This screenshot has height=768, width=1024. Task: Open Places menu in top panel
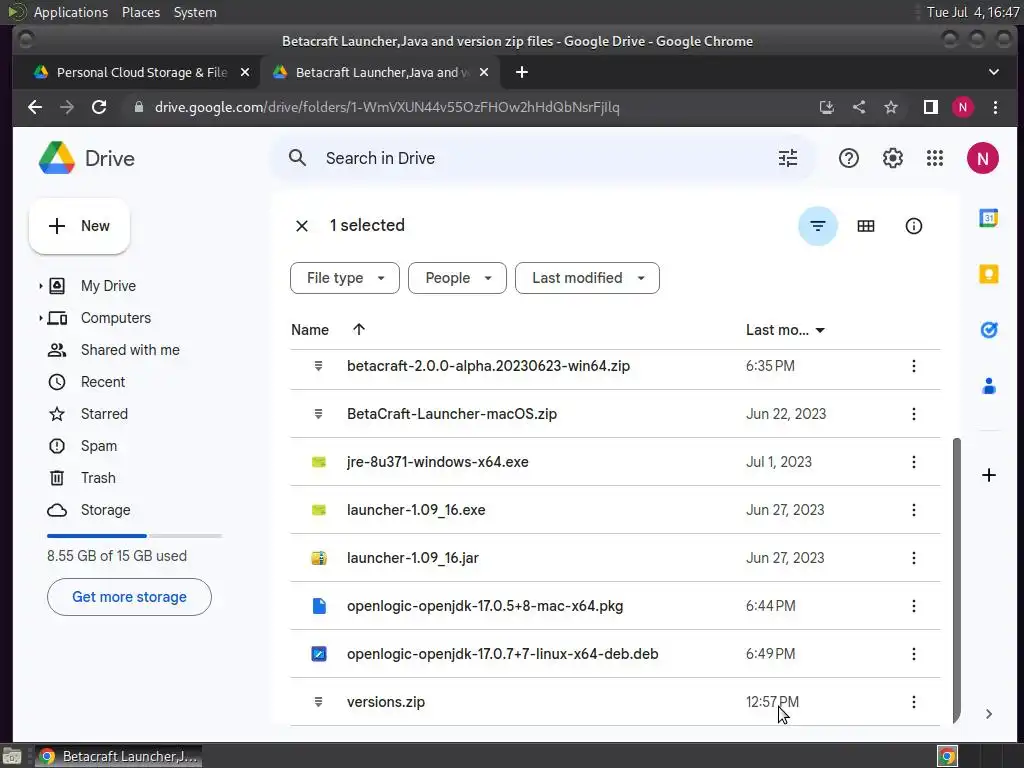click(x=140, y=12)
